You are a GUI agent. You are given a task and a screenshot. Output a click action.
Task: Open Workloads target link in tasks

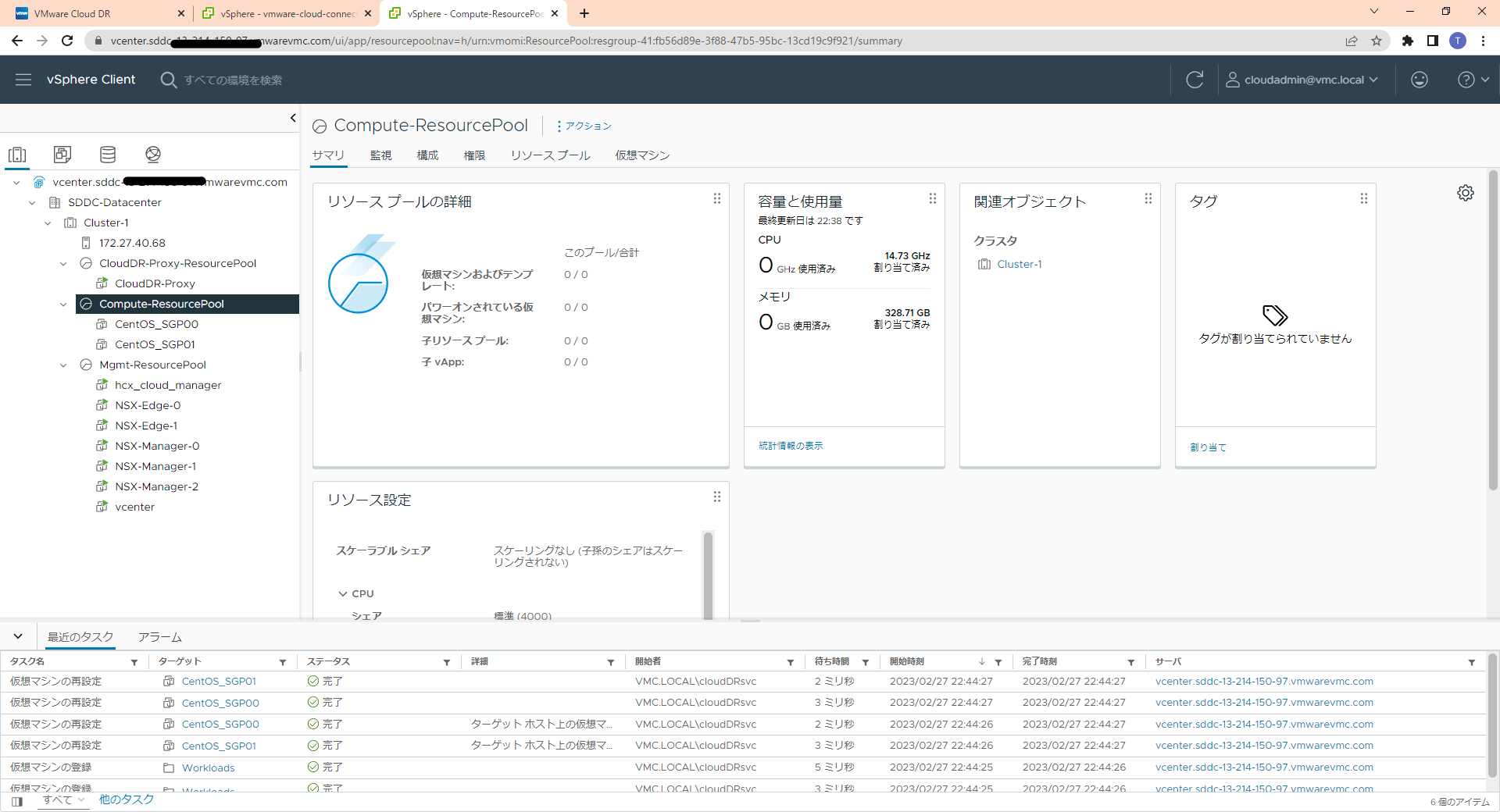(x=208, y=767)
